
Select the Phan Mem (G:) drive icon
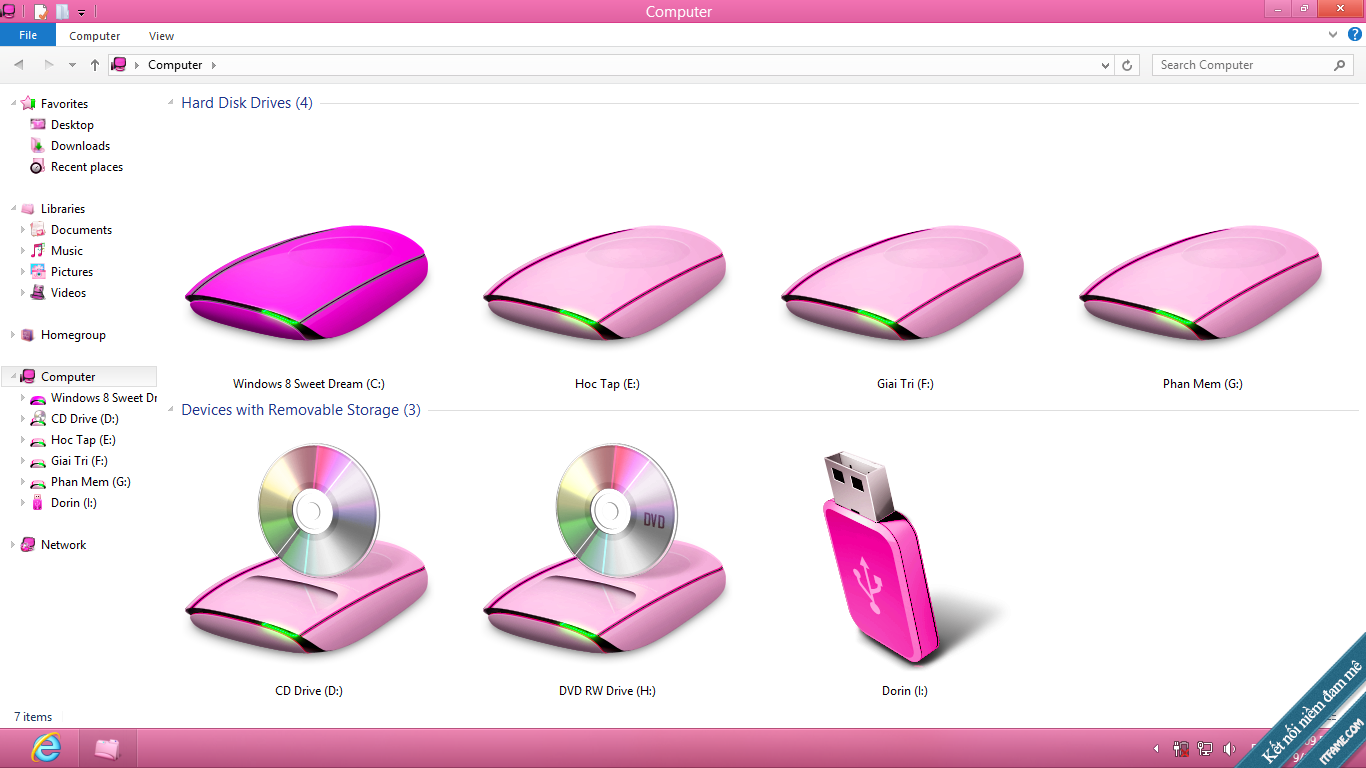[x=1202, y=284]
